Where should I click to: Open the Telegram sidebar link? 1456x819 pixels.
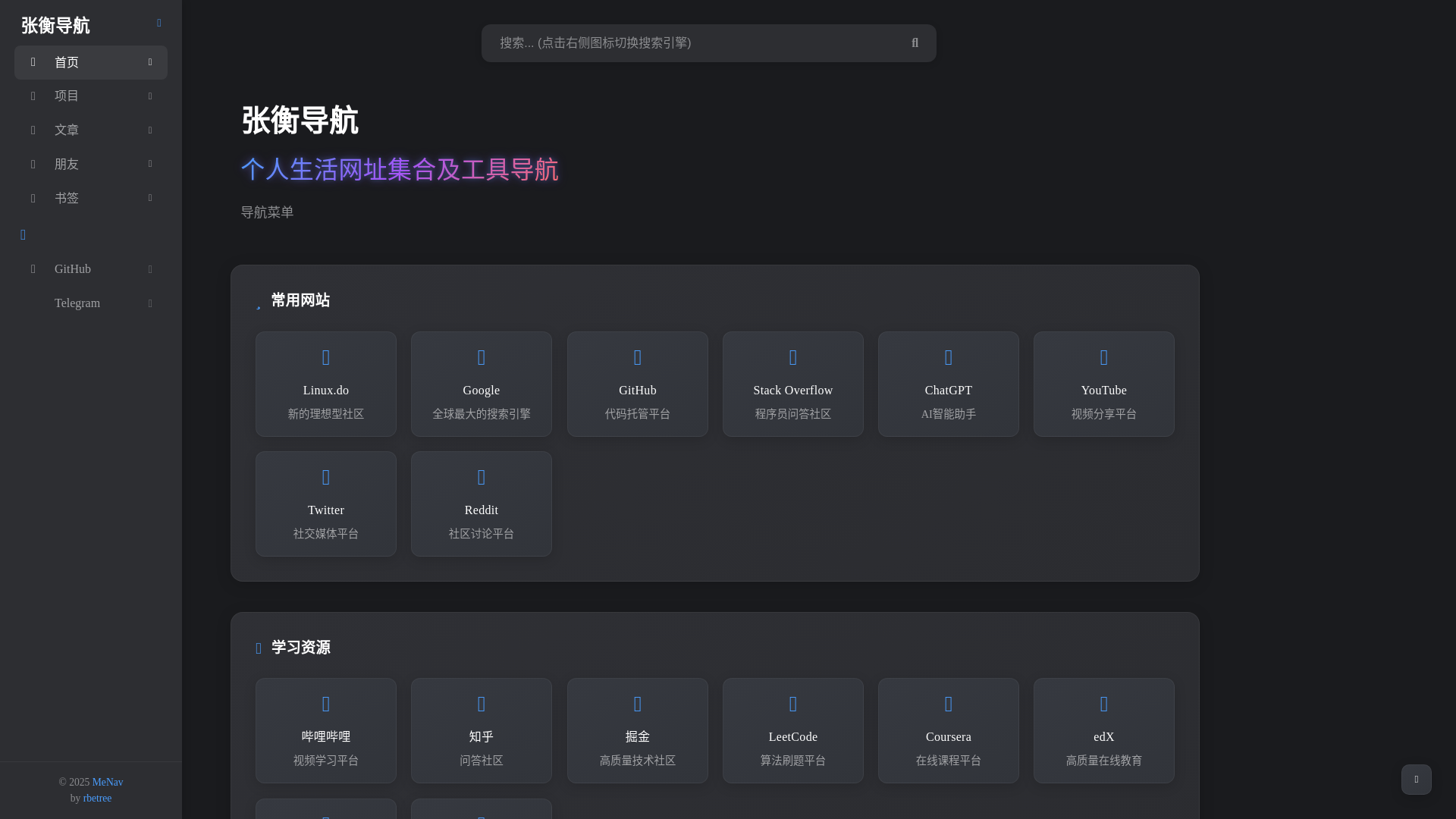(x=91, y=303)
